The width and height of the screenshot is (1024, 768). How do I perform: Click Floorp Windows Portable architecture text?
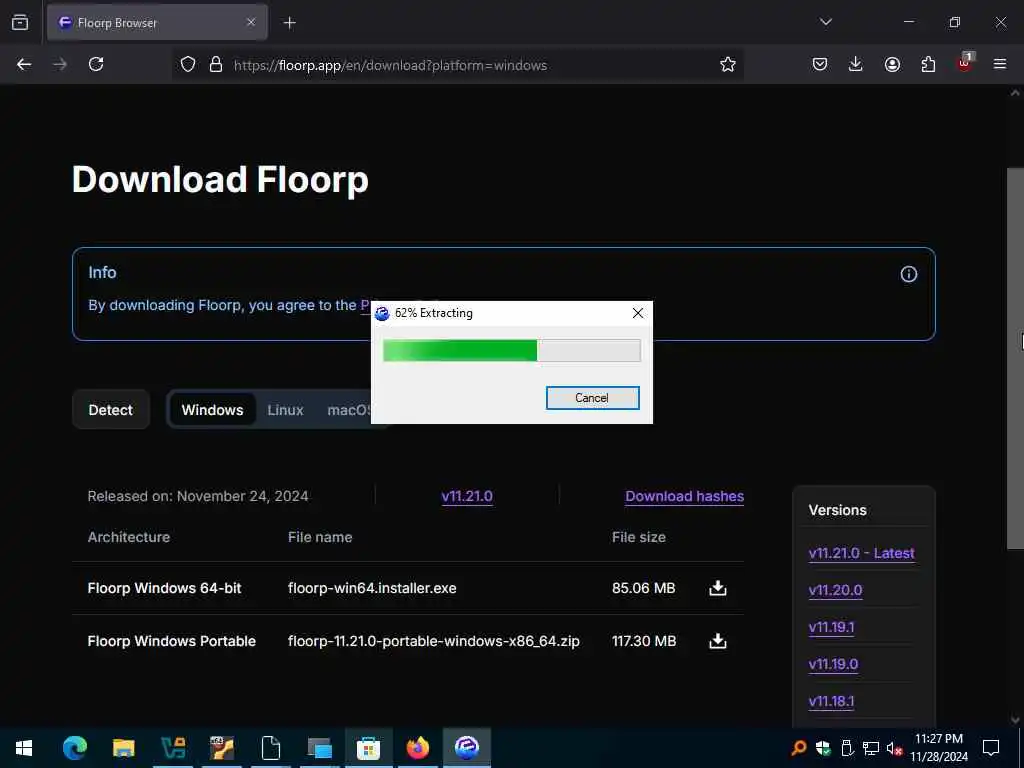coord(172,641)
